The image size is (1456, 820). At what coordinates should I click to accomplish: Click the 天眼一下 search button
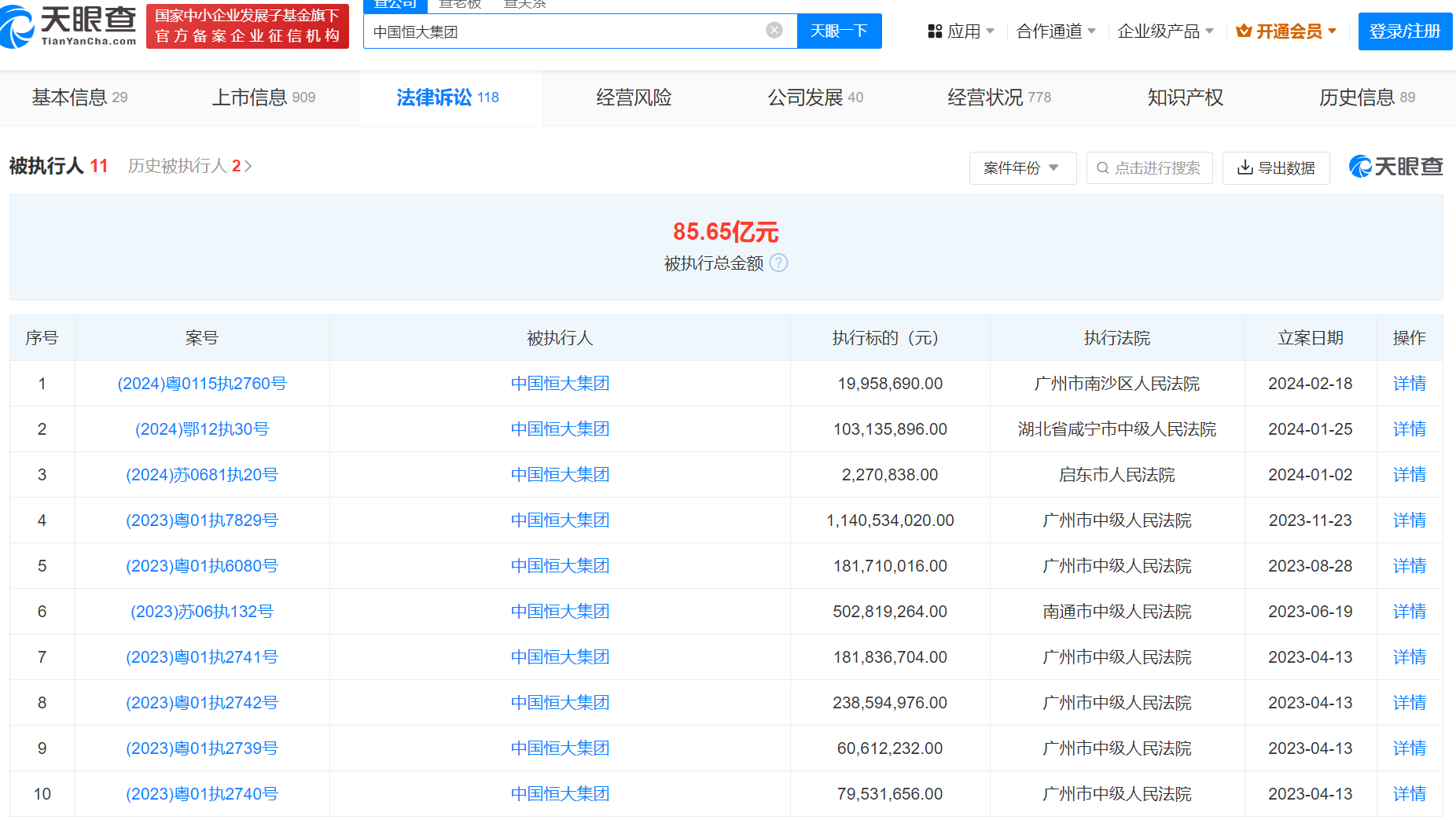coord(839,31)
